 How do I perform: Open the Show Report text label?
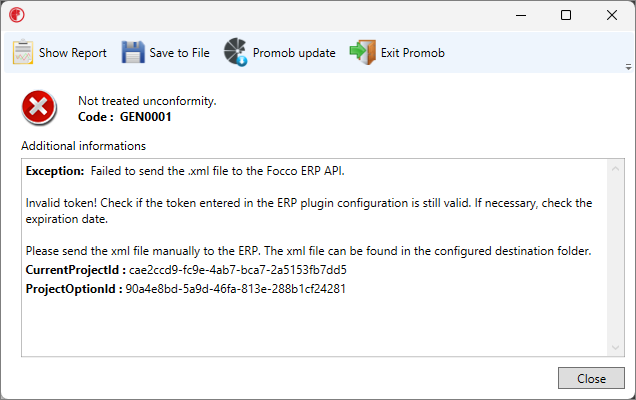pyautogui.click(x=73, y=53)
